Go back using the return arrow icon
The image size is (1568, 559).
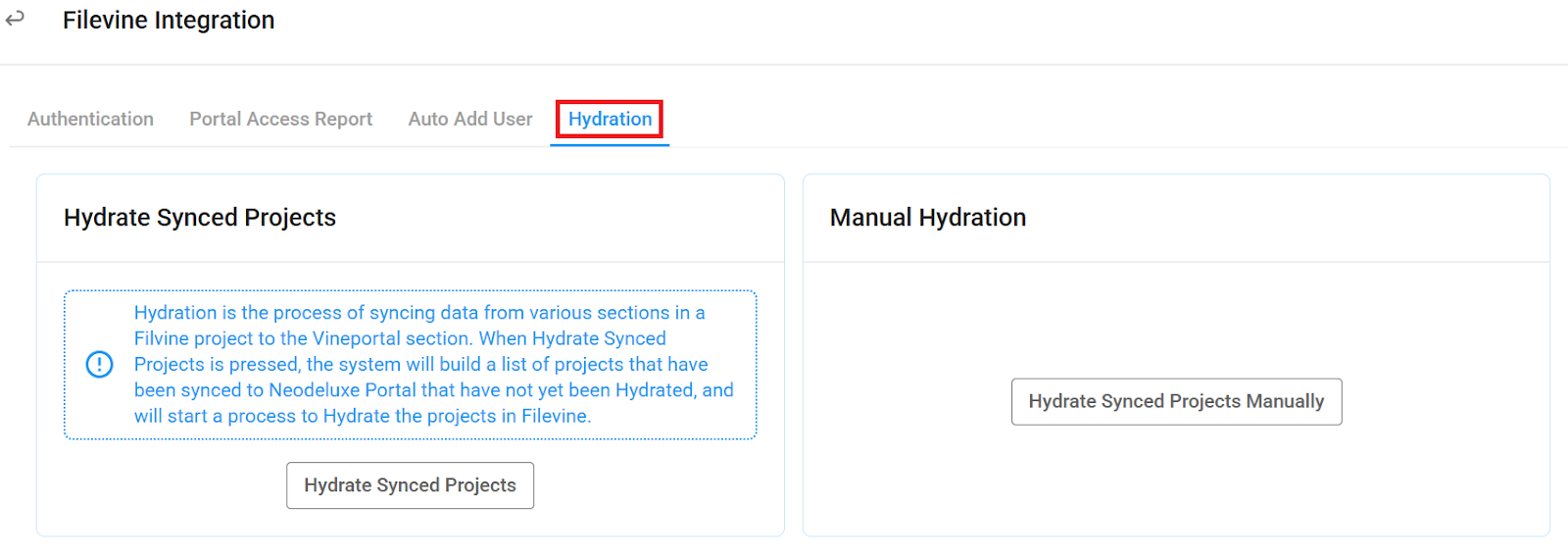(x=15, y=18)
